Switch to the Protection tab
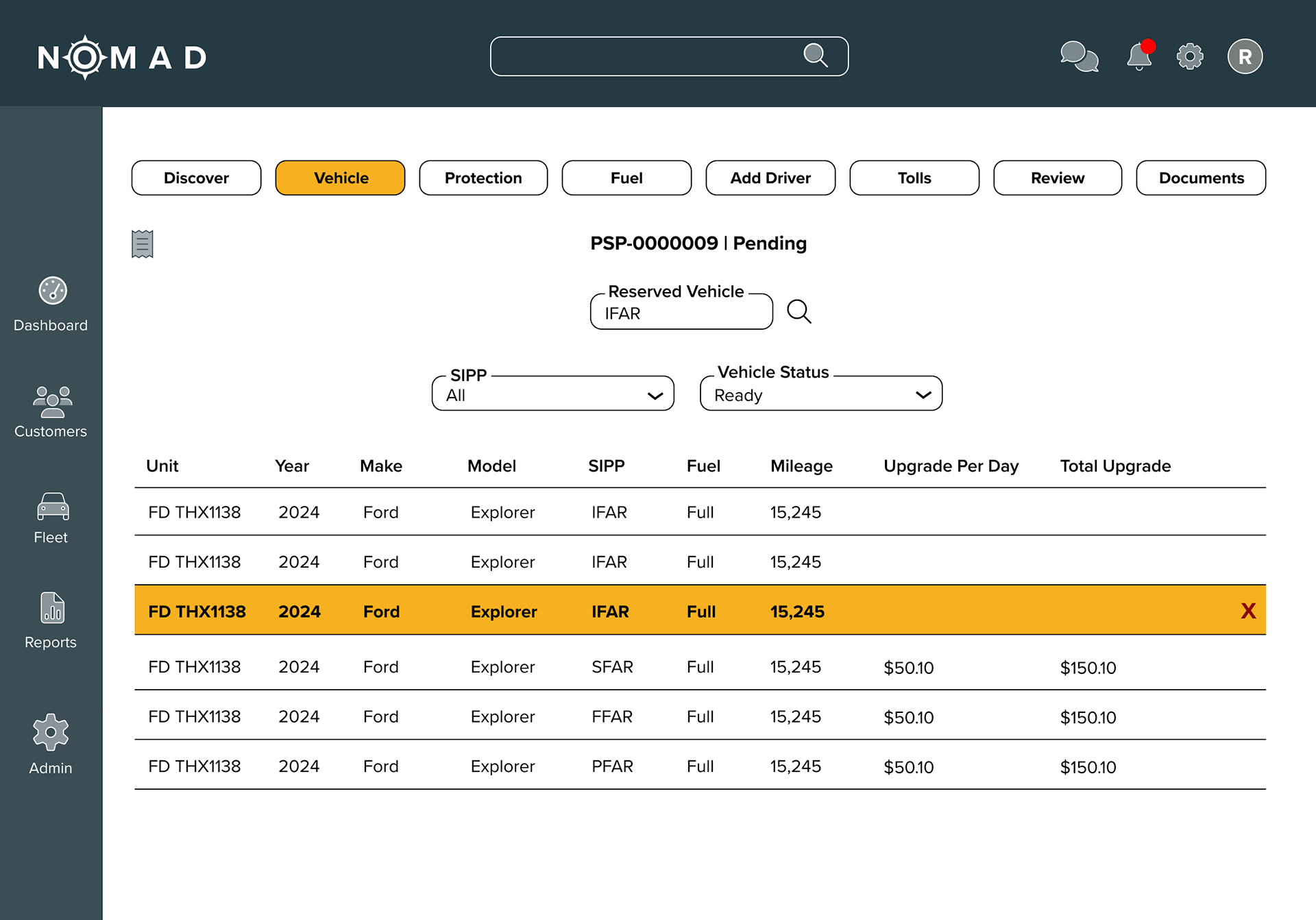This screenshot has height=920, width=1316. (x=483, y=178)
